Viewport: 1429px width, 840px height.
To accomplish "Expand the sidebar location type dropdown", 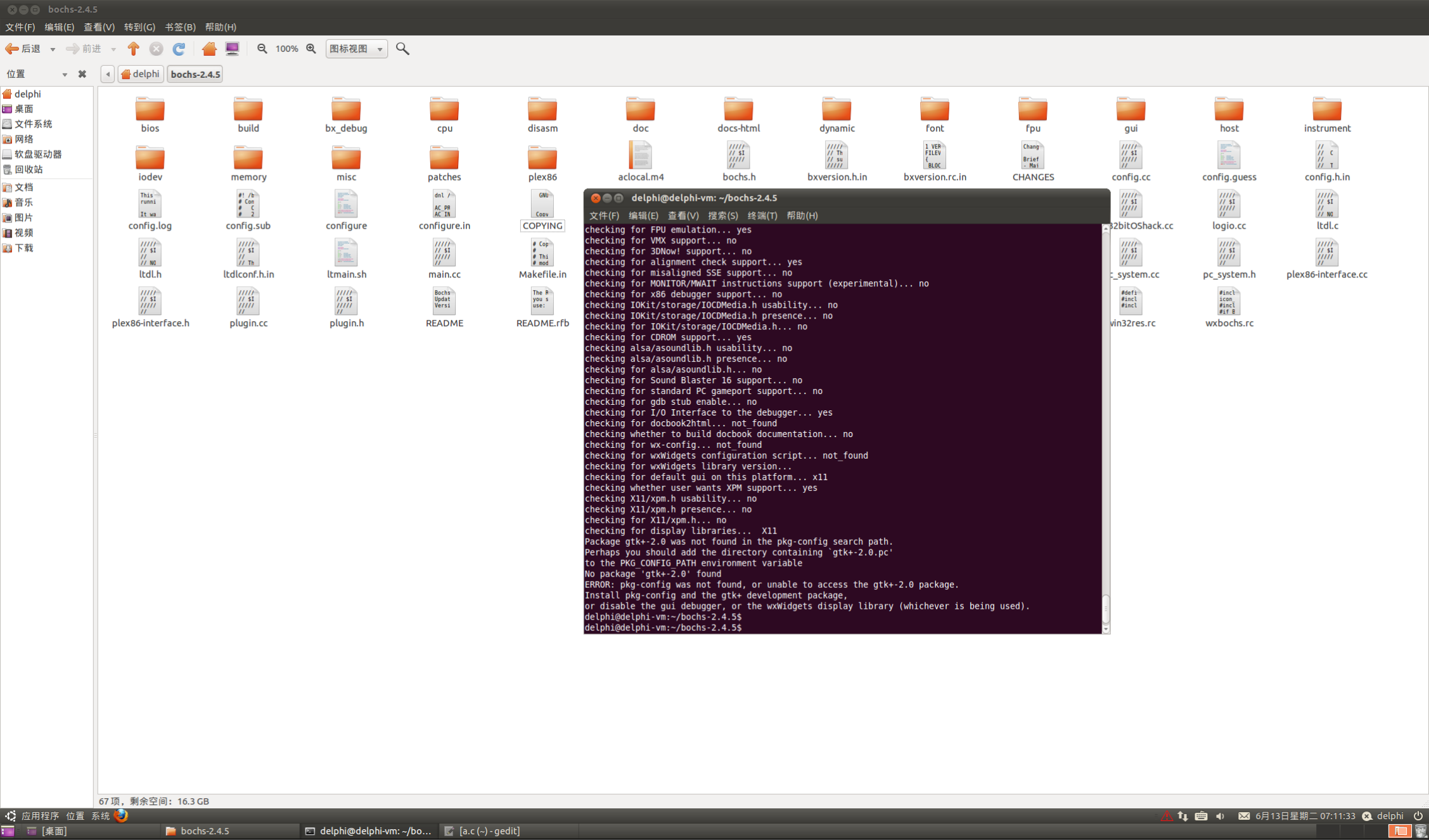I will [x=64, y=74].
